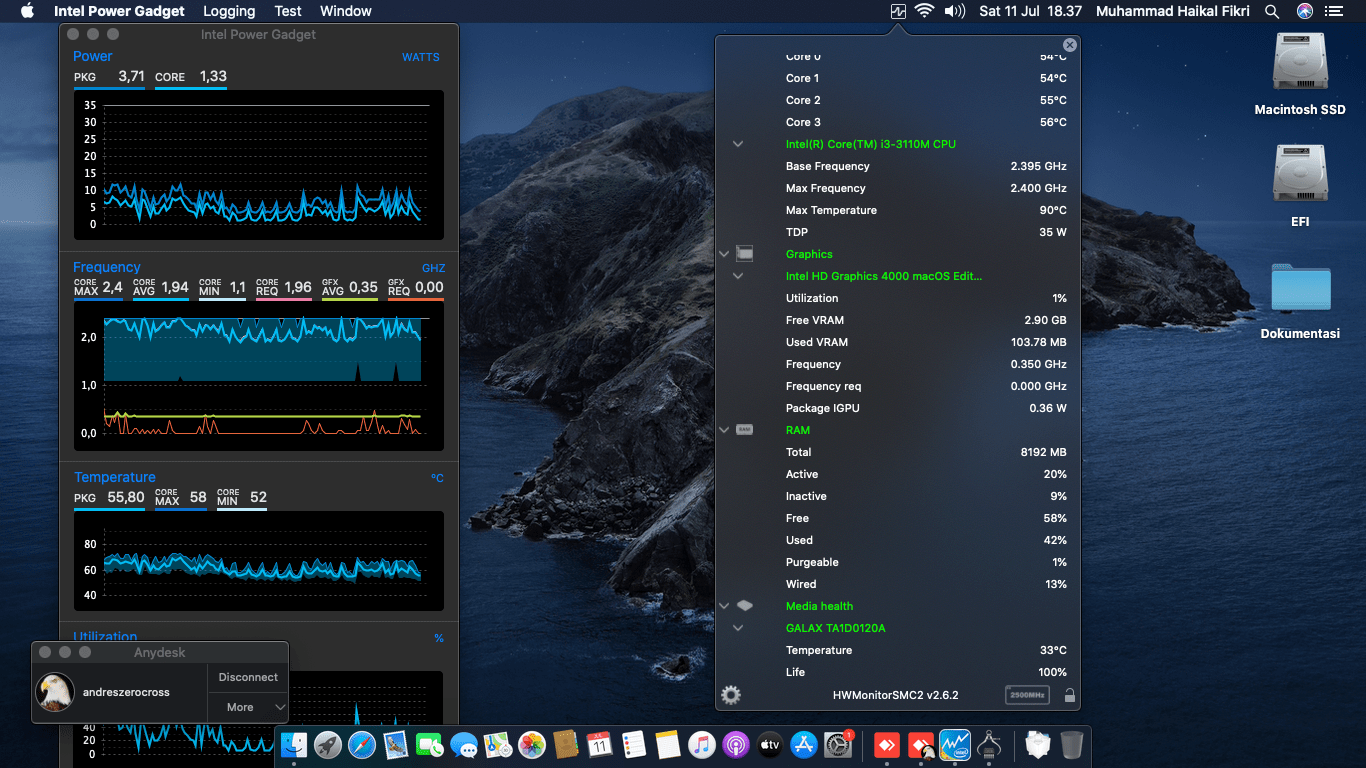Screen dimensions: 1366x768
Task: Open the Logging menu
Action: pyautogui.click(x=229, y=11)
